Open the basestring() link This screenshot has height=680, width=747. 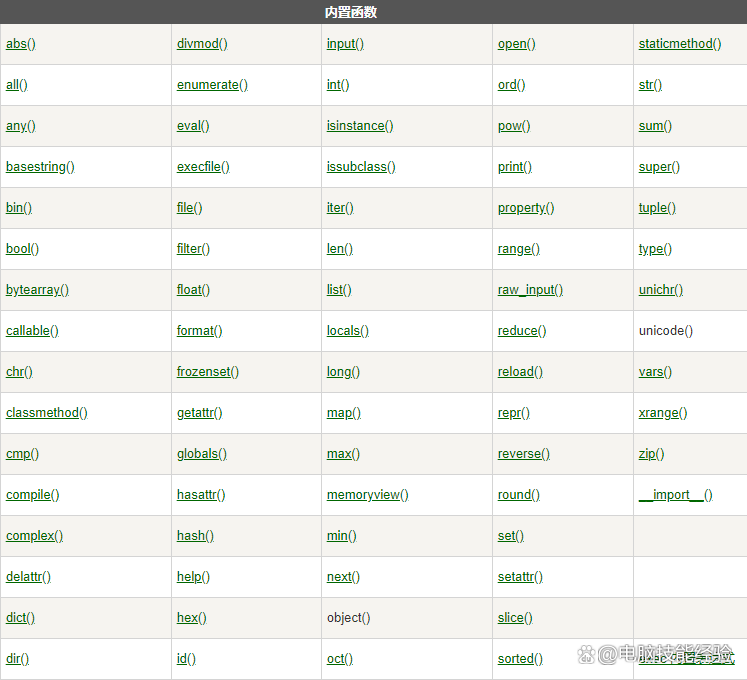tap(40, 167)
